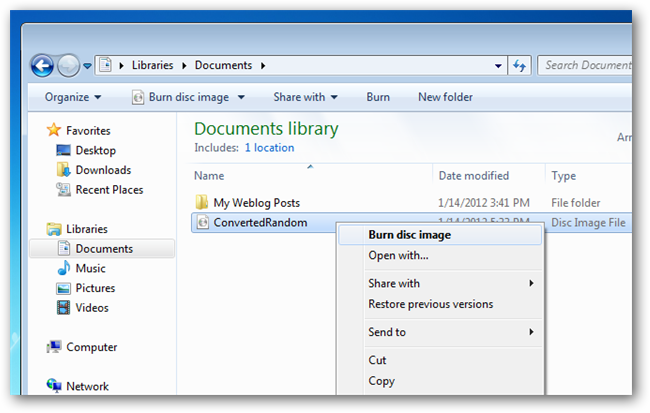
Task: Click the Music note icon
Action: [x=63, y=268]
